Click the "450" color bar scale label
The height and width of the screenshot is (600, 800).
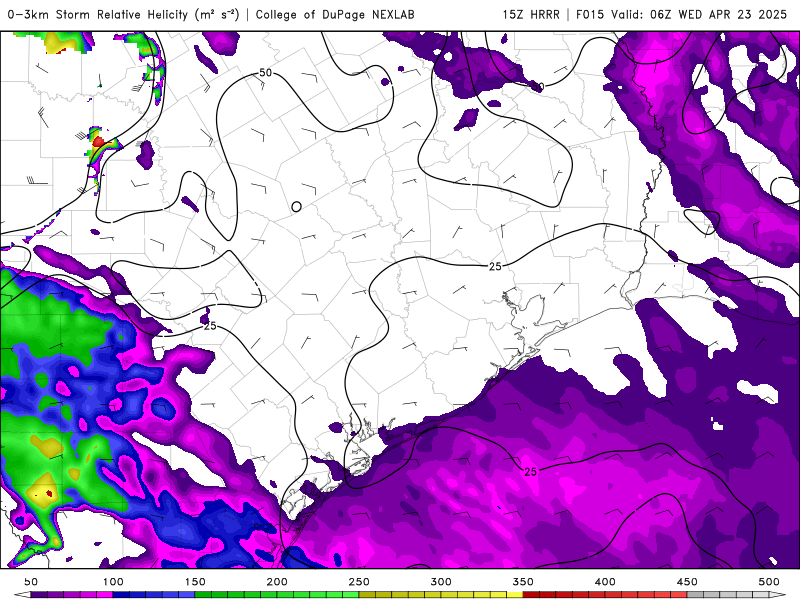687,582
